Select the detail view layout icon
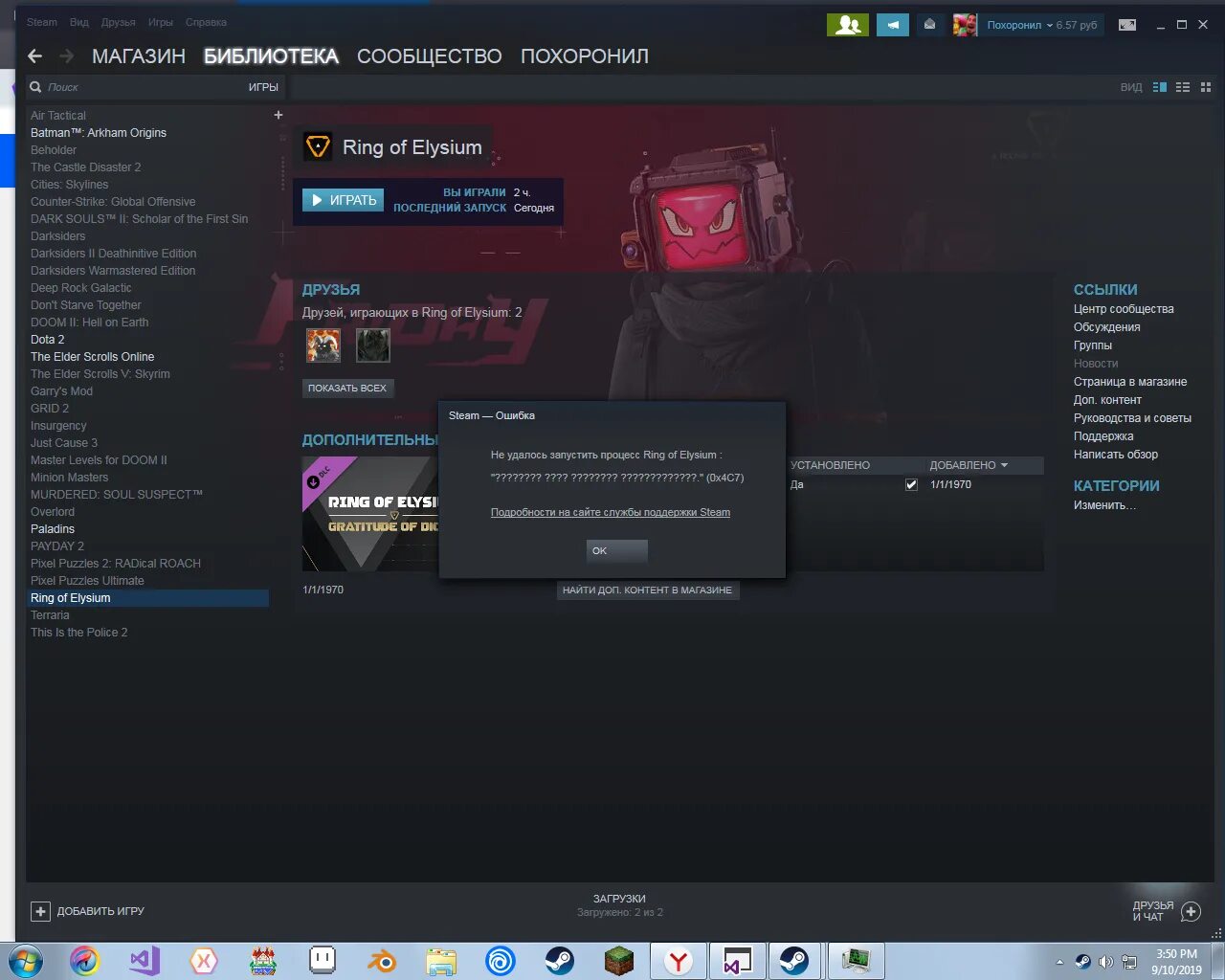The image size is (1225, 980). [1160, 87]
